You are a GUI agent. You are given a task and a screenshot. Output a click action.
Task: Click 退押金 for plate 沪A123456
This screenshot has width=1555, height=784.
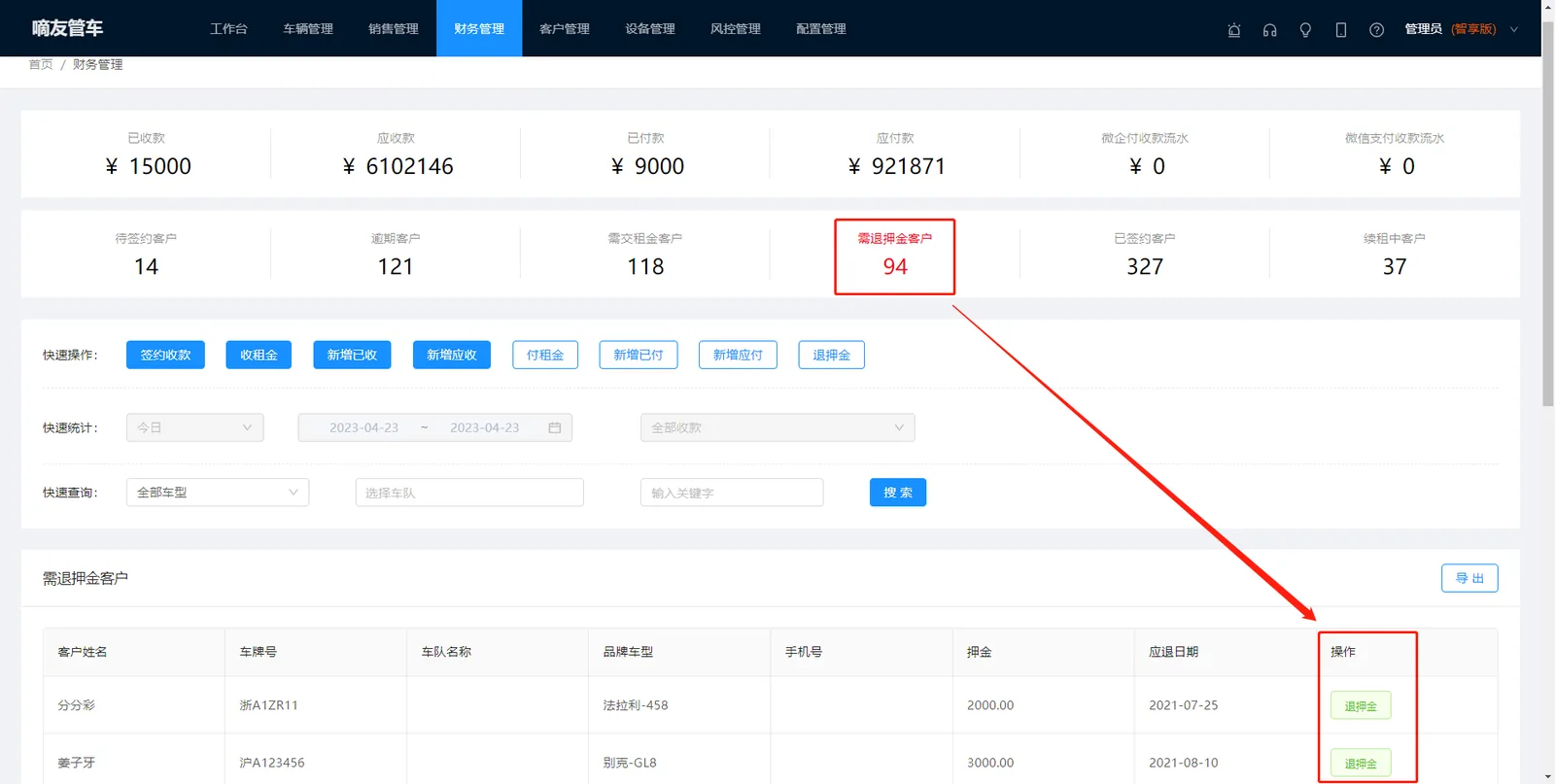click(1361, 763)
